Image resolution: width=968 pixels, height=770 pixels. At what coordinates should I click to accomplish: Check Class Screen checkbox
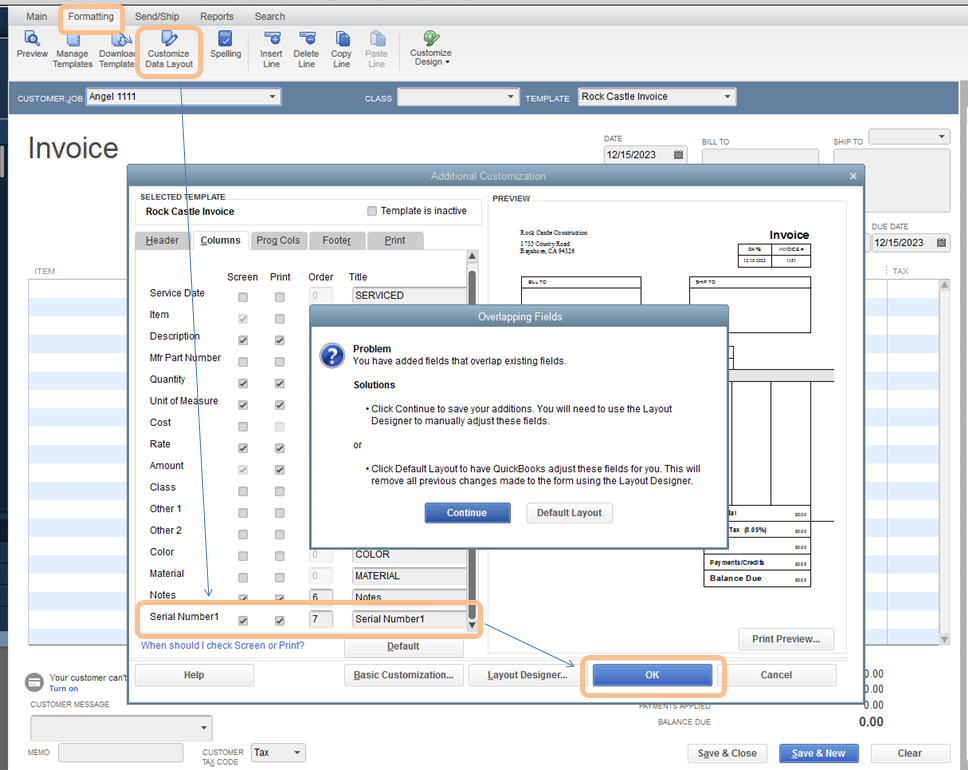(243, 492)
